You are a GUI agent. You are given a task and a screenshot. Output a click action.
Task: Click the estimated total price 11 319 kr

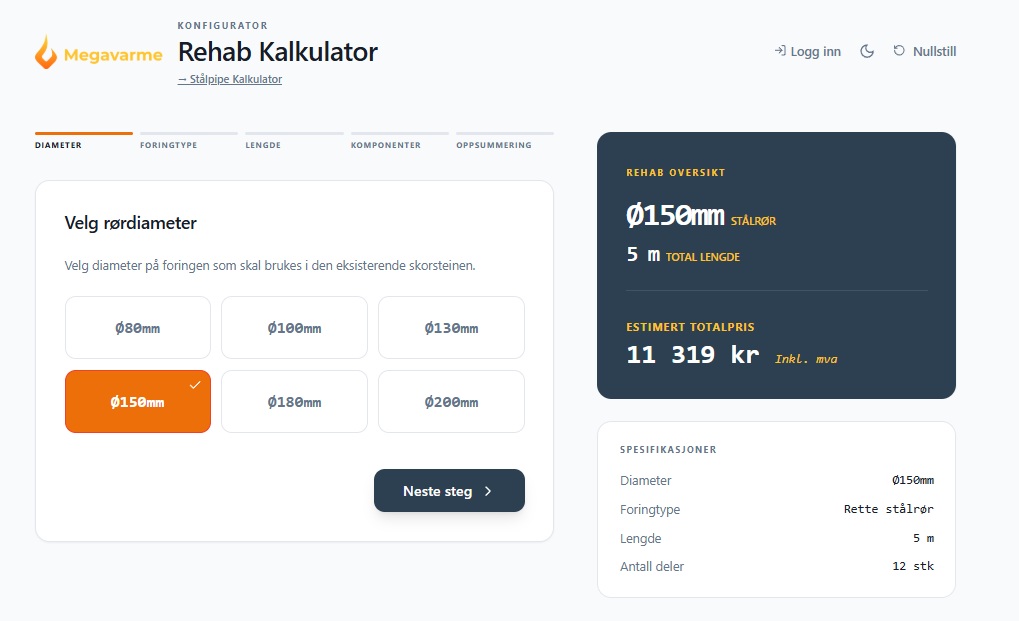point(692,355)
